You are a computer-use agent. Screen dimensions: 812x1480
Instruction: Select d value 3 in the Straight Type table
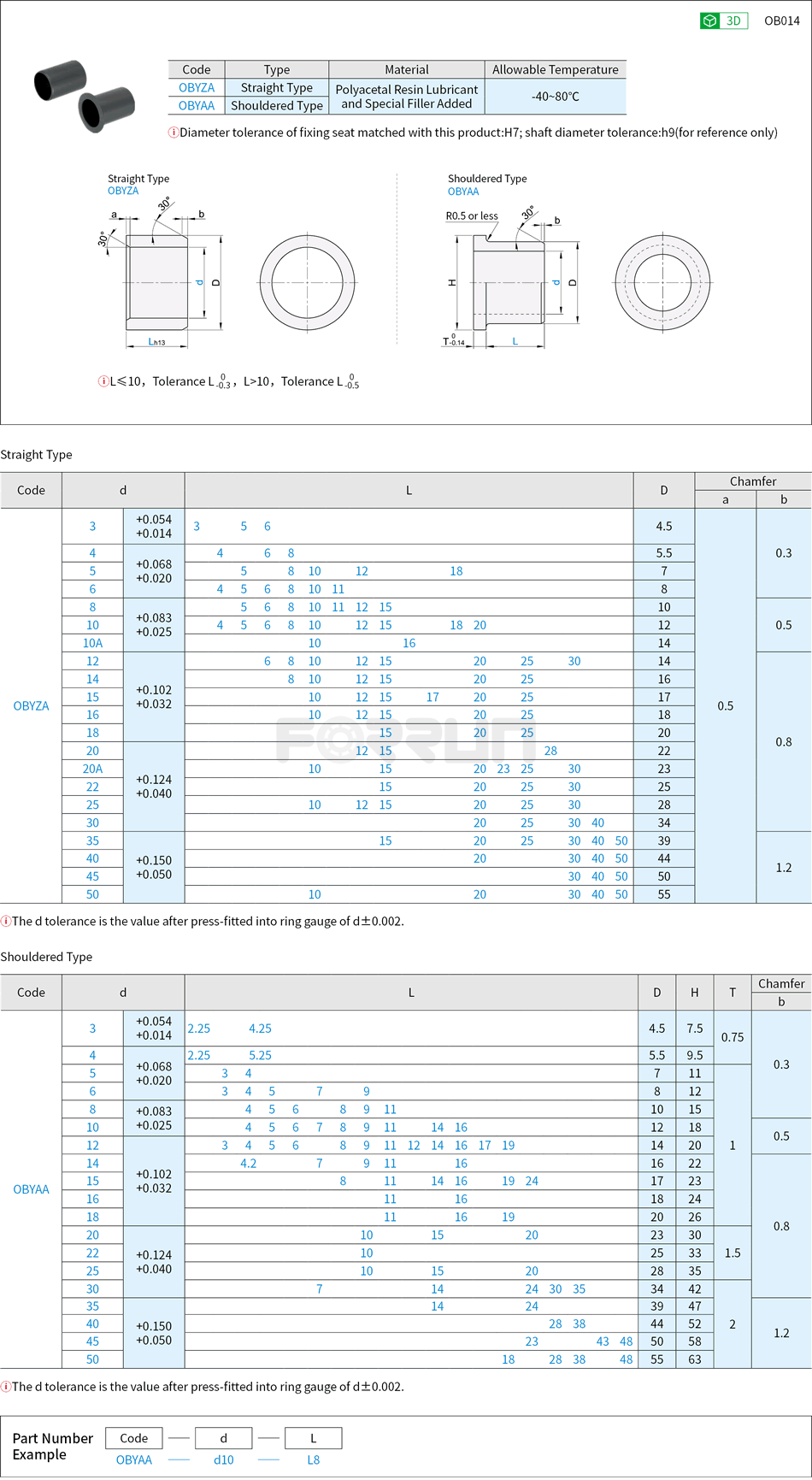click(x=92, y=526)
